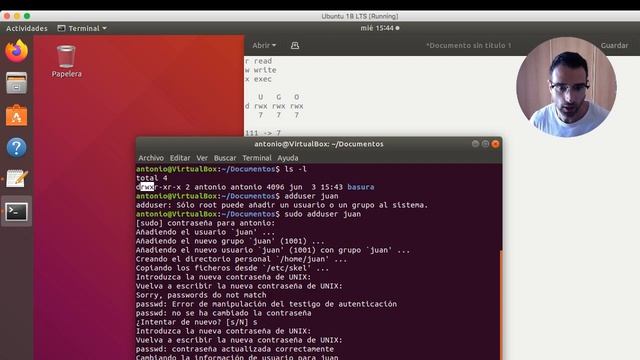Image resolution: width=640 pixels, height=360 pixels.
Task: Open the Editar menu in terminal
Action: tap(180, 158)
